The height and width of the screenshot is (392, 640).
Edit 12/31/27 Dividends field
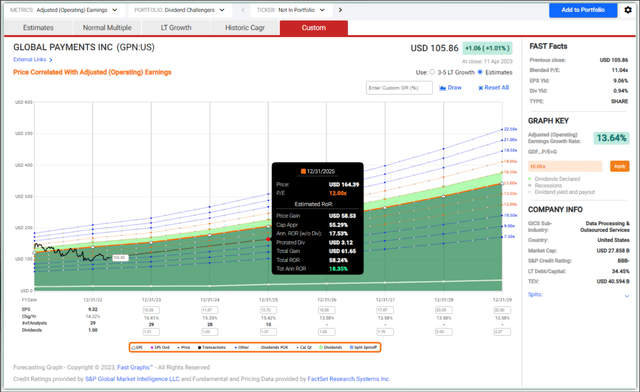pos(385,332)
